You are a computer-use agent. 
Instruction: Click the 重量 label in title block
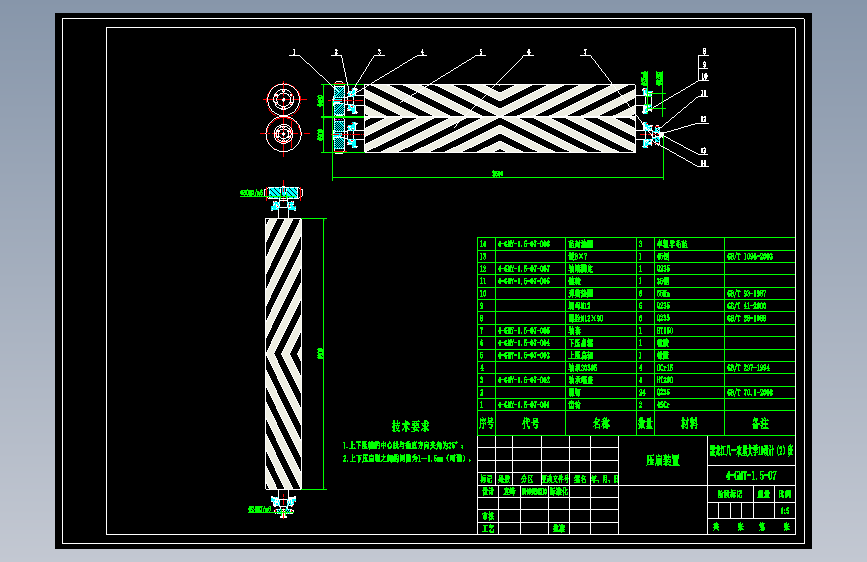coord(764,494)
